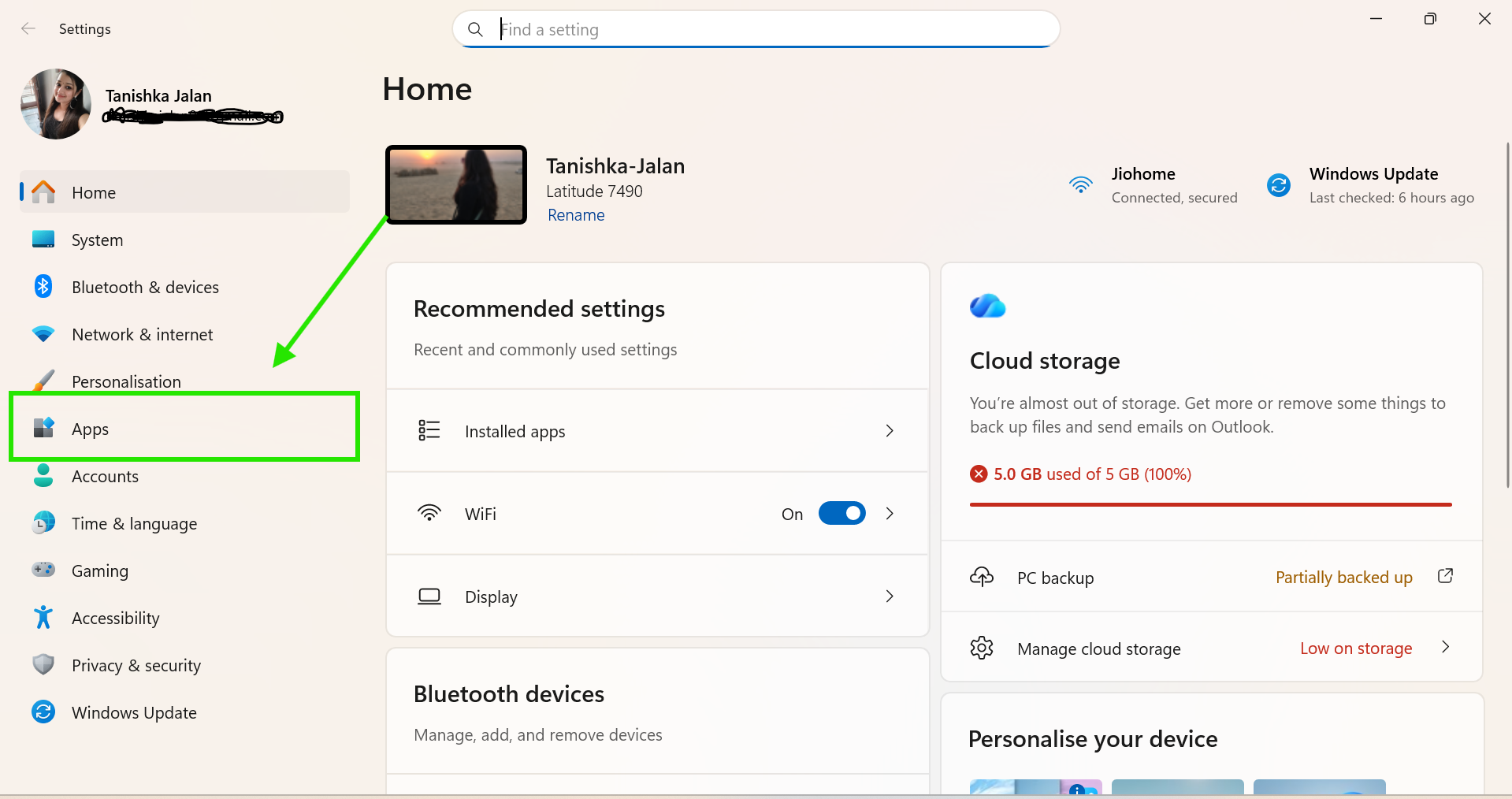Click Low on storage status text

(x=1355, y=648)
